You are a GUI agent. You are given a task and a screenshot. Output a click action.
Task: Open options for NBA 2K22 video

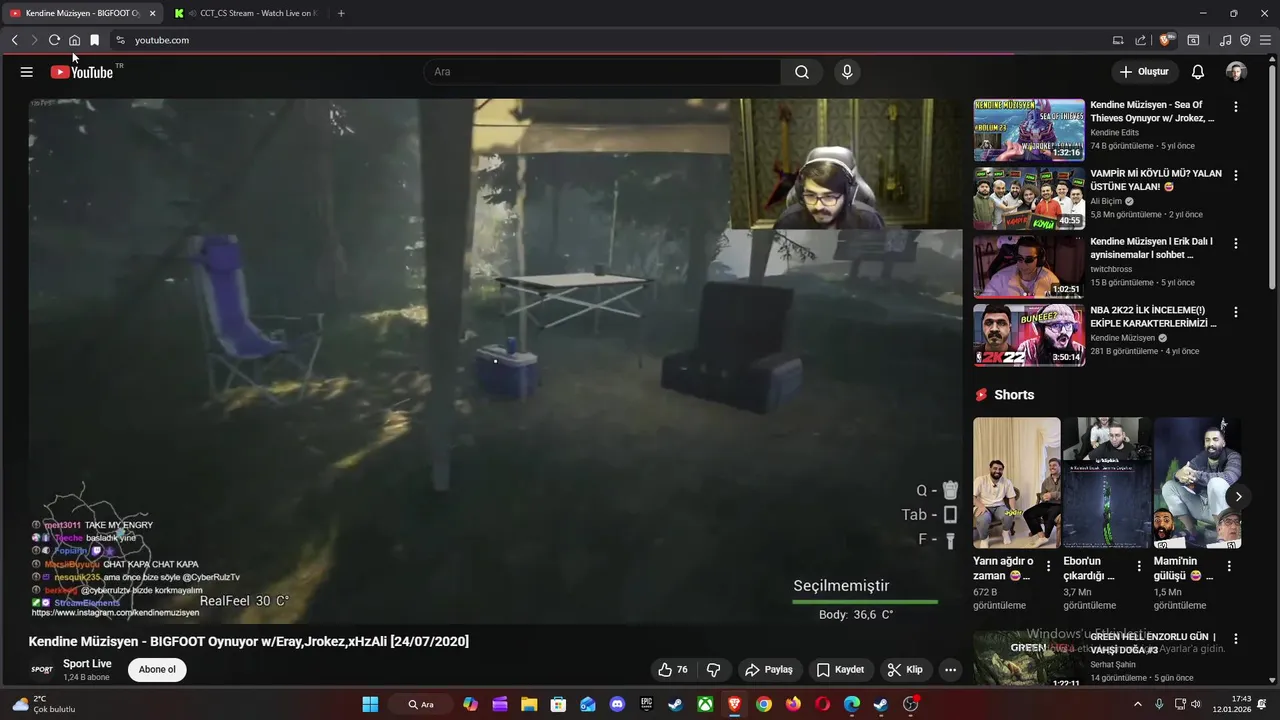[x=1236, y=312]
